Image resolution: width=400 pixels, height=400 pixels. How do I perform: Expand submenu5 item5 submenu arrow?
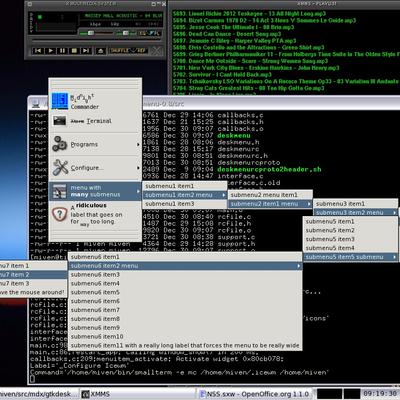(x=395, y=257)
